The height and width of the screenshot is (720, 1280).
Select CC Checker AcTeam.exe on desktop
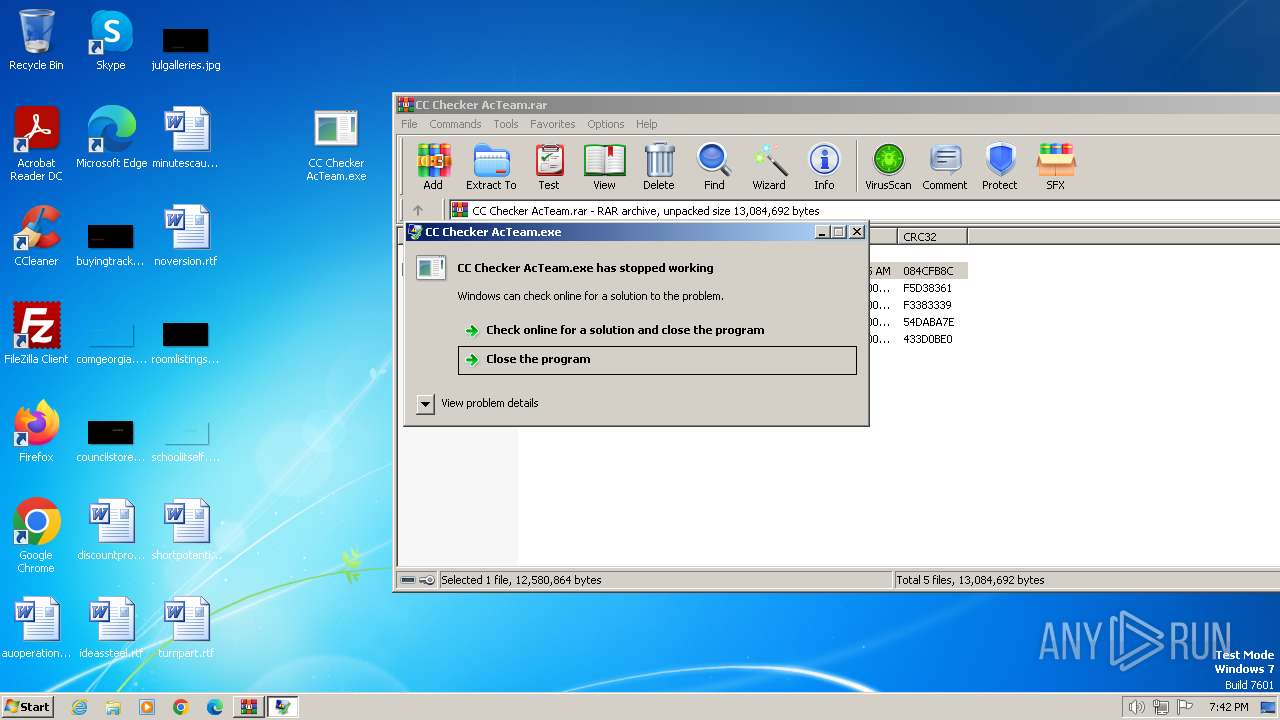tap(336, 145)
